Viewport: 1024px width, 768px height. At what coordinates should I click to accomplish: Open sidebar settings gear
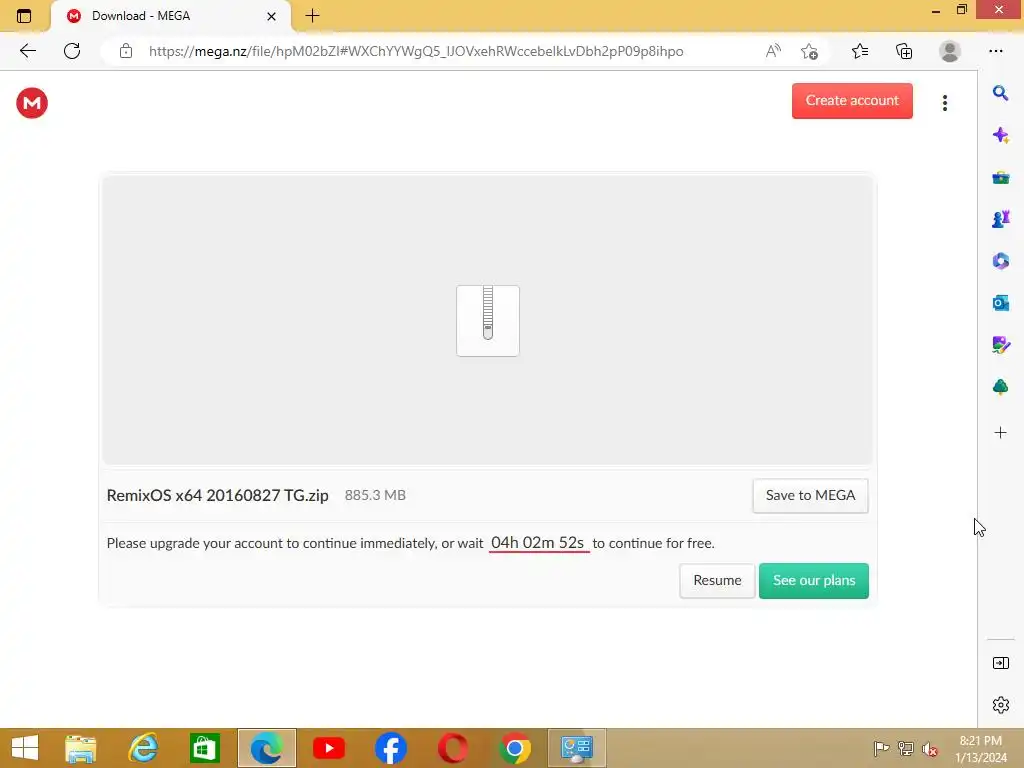[x=1000, y=705]
